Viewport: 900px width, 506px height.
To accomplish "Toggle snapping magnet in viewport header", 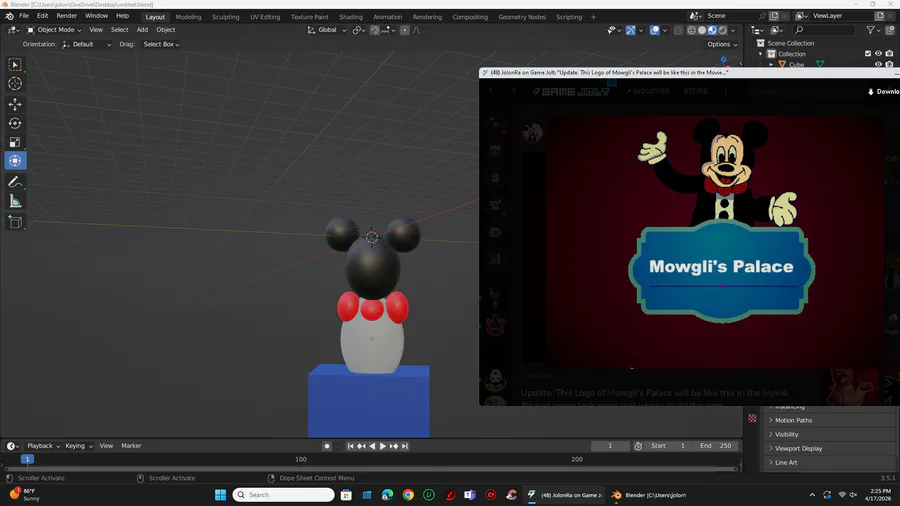I will pos(375,30).
